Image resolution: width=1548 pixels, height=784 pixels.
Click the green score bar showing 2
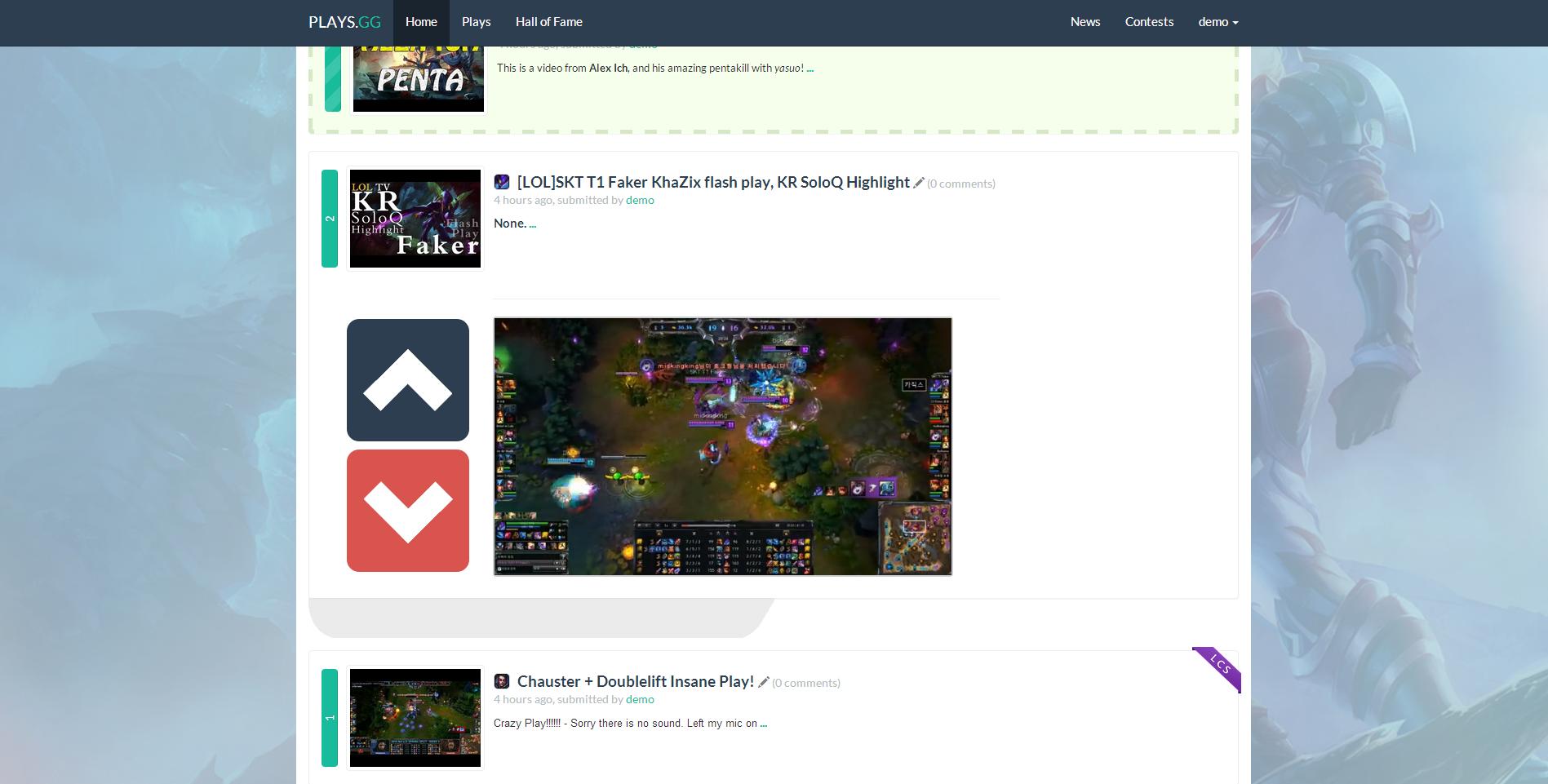click(x=330, y=219)
